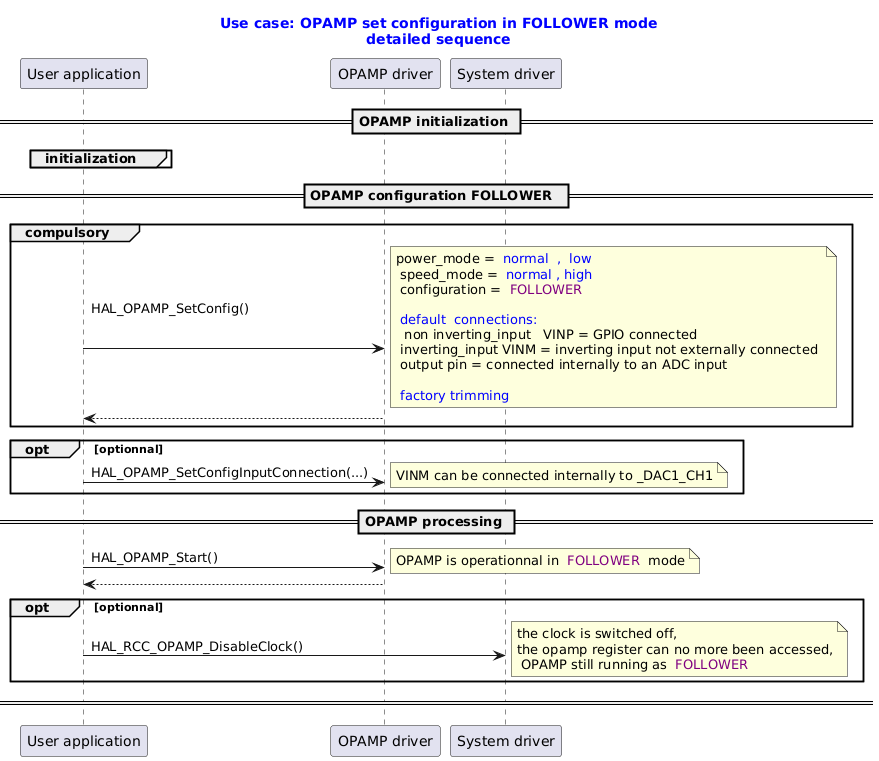This screenshot has width=879, height=761.
Task: Select the top "User application" participant box
Action: (x=83, y=73)
